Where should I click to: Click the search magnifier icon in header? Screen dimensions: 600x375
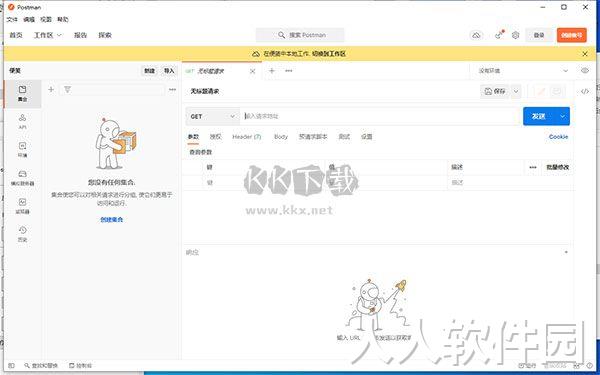pyautogui.click(x=281, y=35)
